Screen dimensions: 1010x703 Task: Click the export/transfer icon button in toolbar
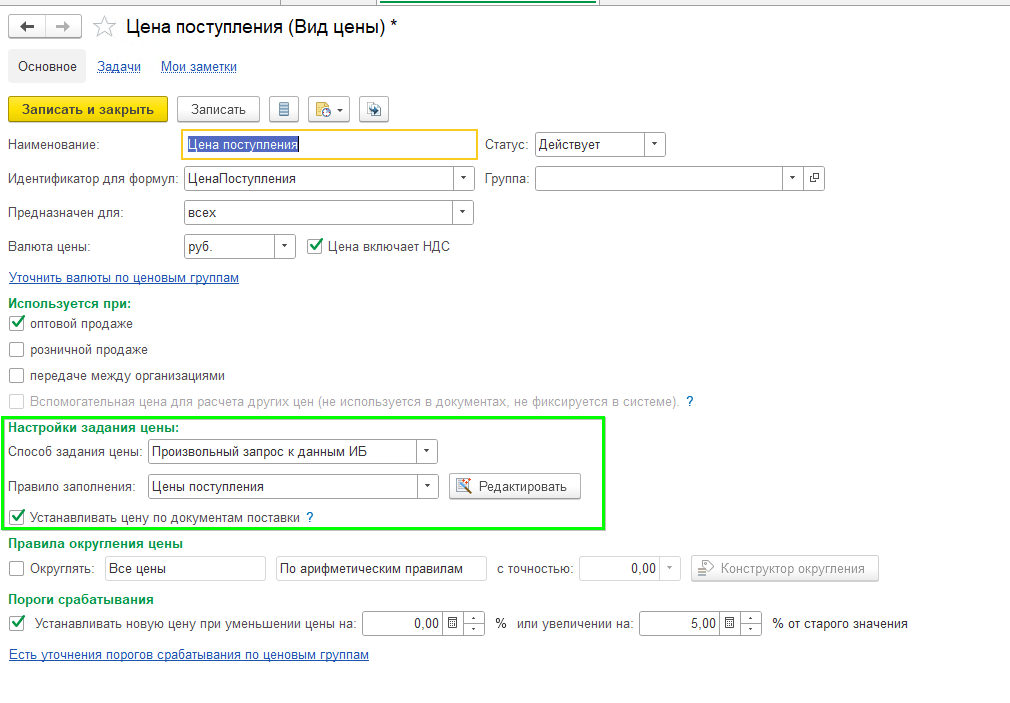(x=374, y=110)
